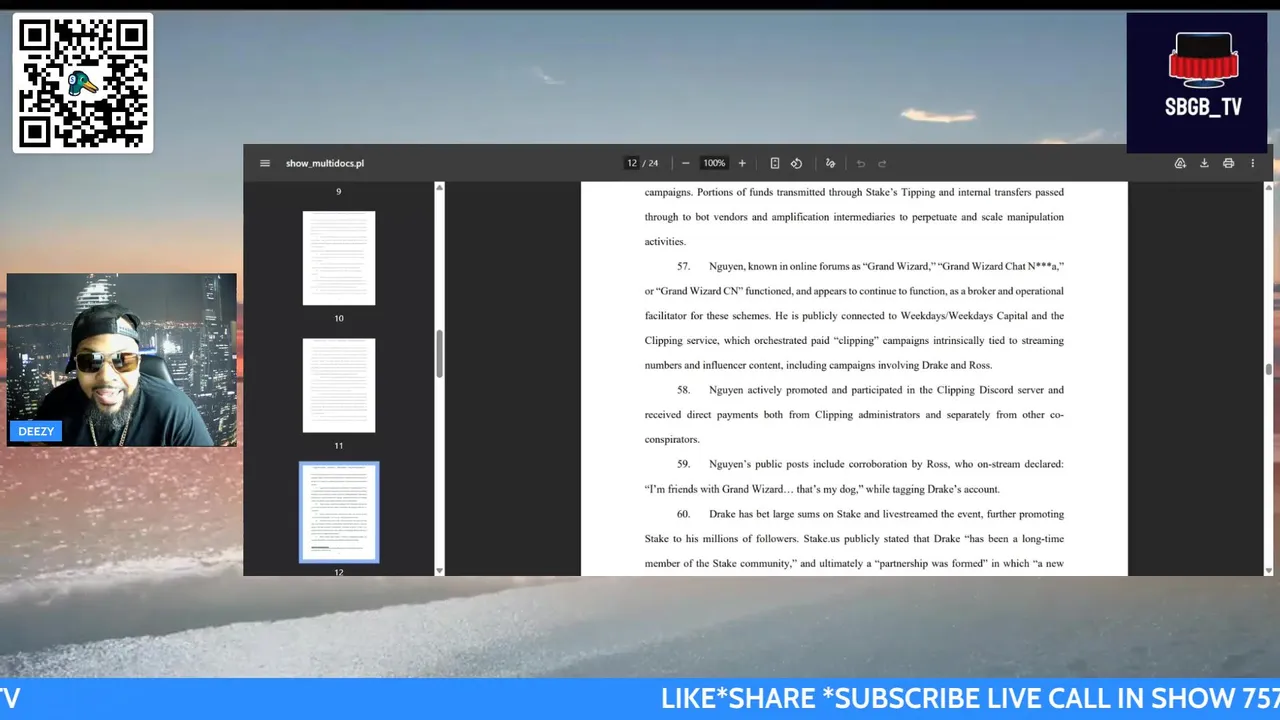Viewport: 1280px width, 720px height.
Task: Click the page number field showing 12
Action: (632, 163)
